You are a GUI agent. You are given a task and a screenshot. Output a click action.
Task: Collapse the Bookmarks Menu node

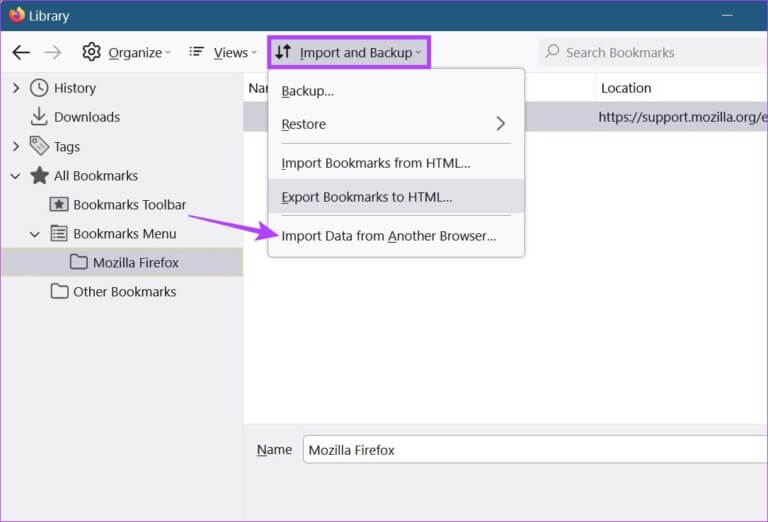[x=35, y=234]
